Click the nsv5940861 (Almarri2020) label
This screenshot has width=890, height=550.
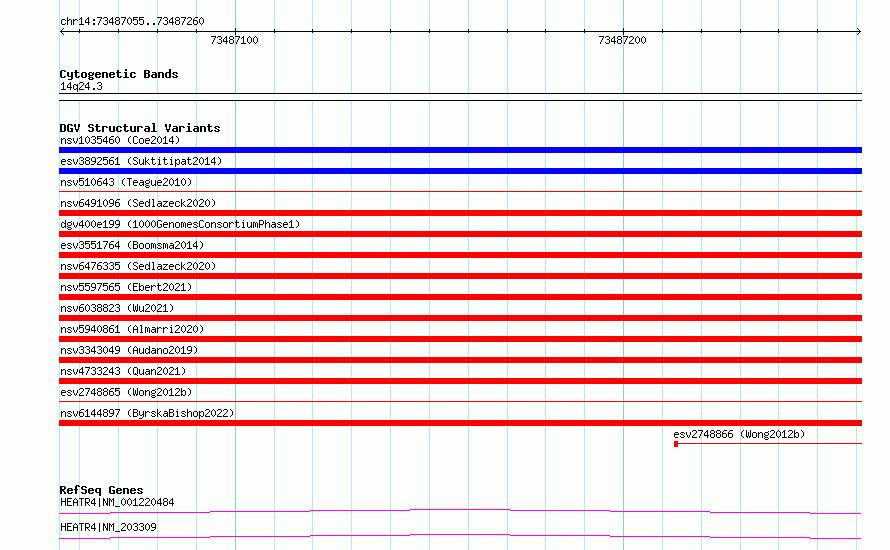coord(132,329)
